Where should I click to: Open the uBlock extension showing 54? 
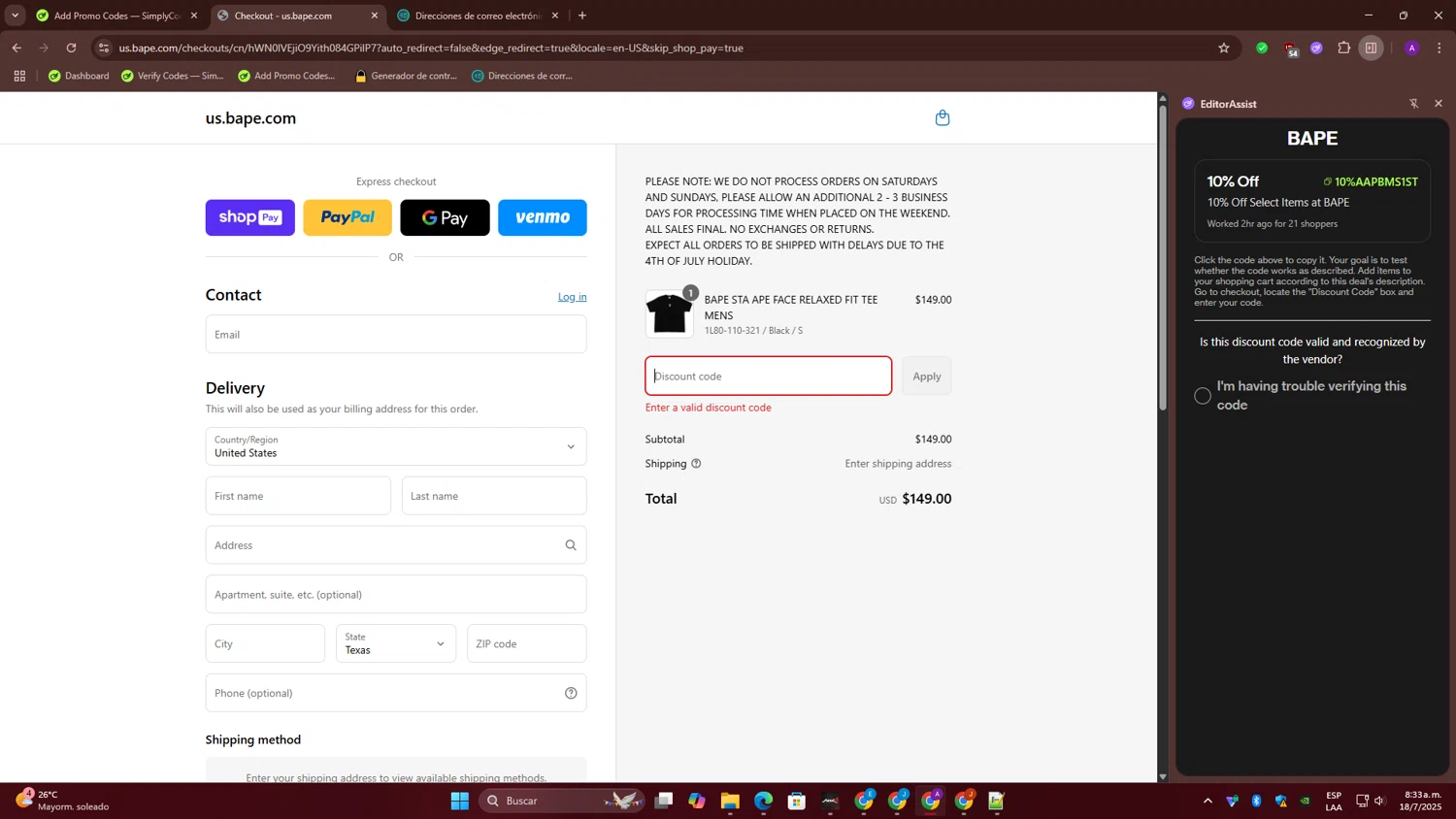point(1289,49)
